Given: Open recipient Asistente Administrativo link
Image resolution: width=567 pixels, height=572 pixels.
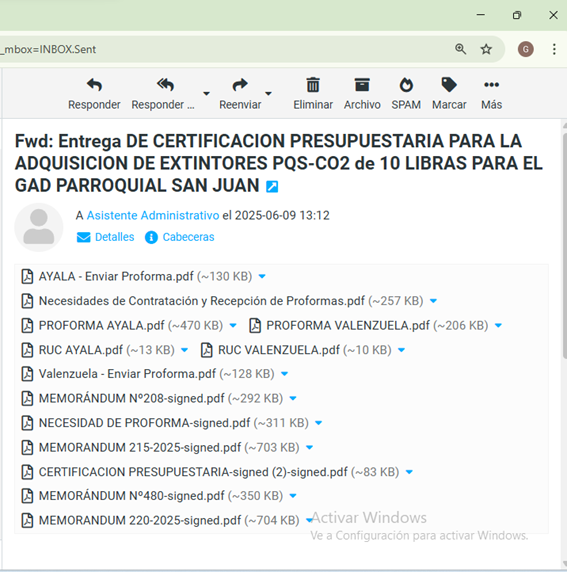Looking at the screenshot, I should (153, 216).
